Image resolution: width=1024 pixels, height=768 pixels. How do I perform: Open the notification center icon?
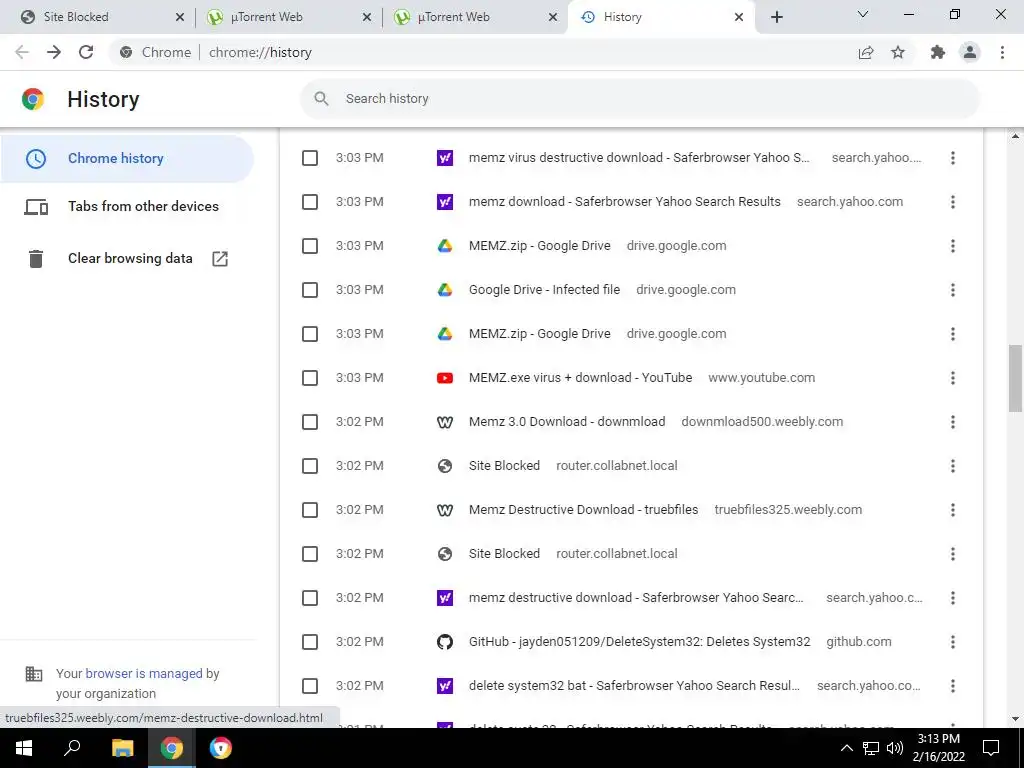(x=991, y=748)
